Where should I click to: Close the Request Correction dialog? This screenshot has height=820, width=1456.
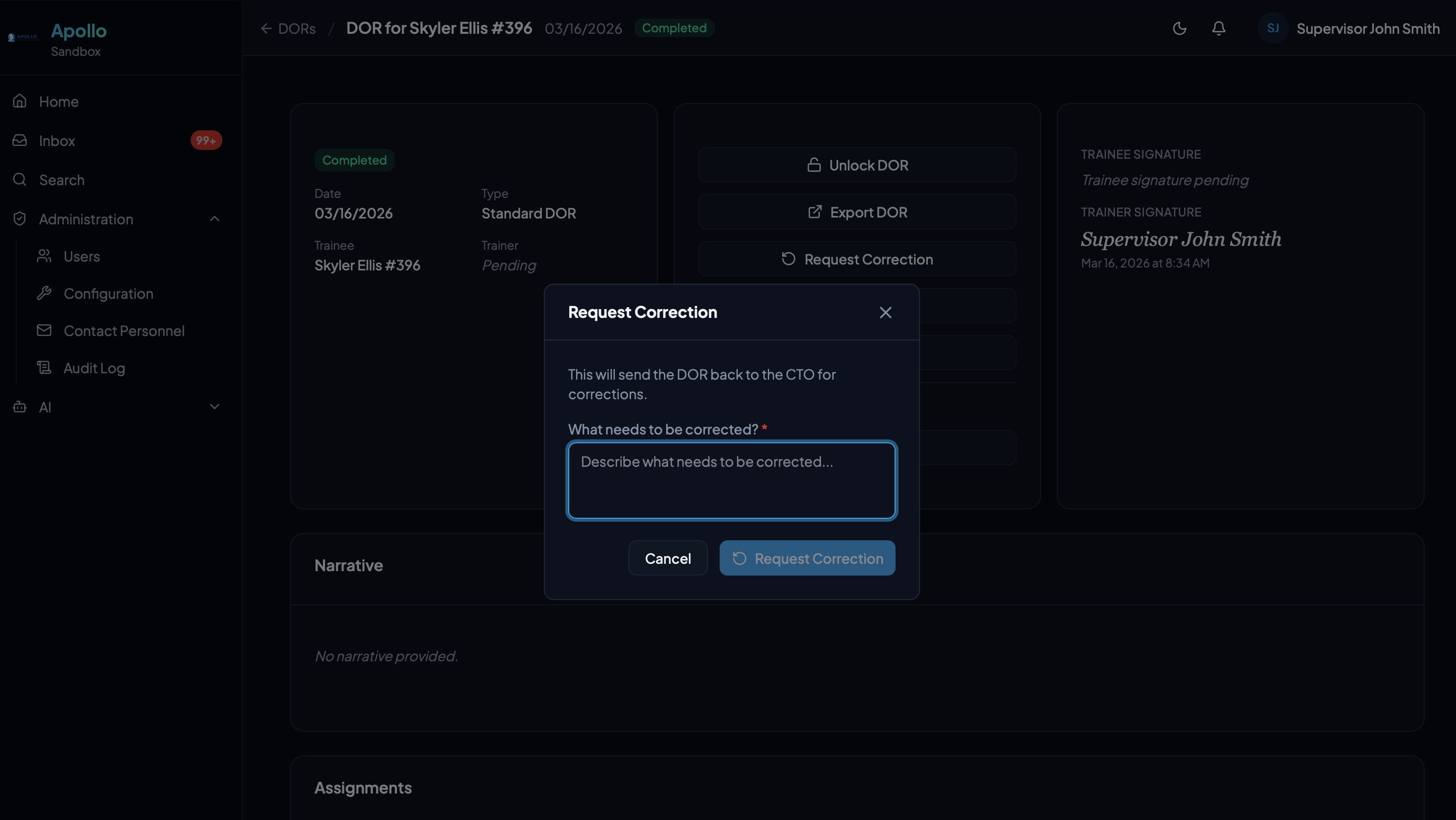pyautogui.click(x=885, y=313)
